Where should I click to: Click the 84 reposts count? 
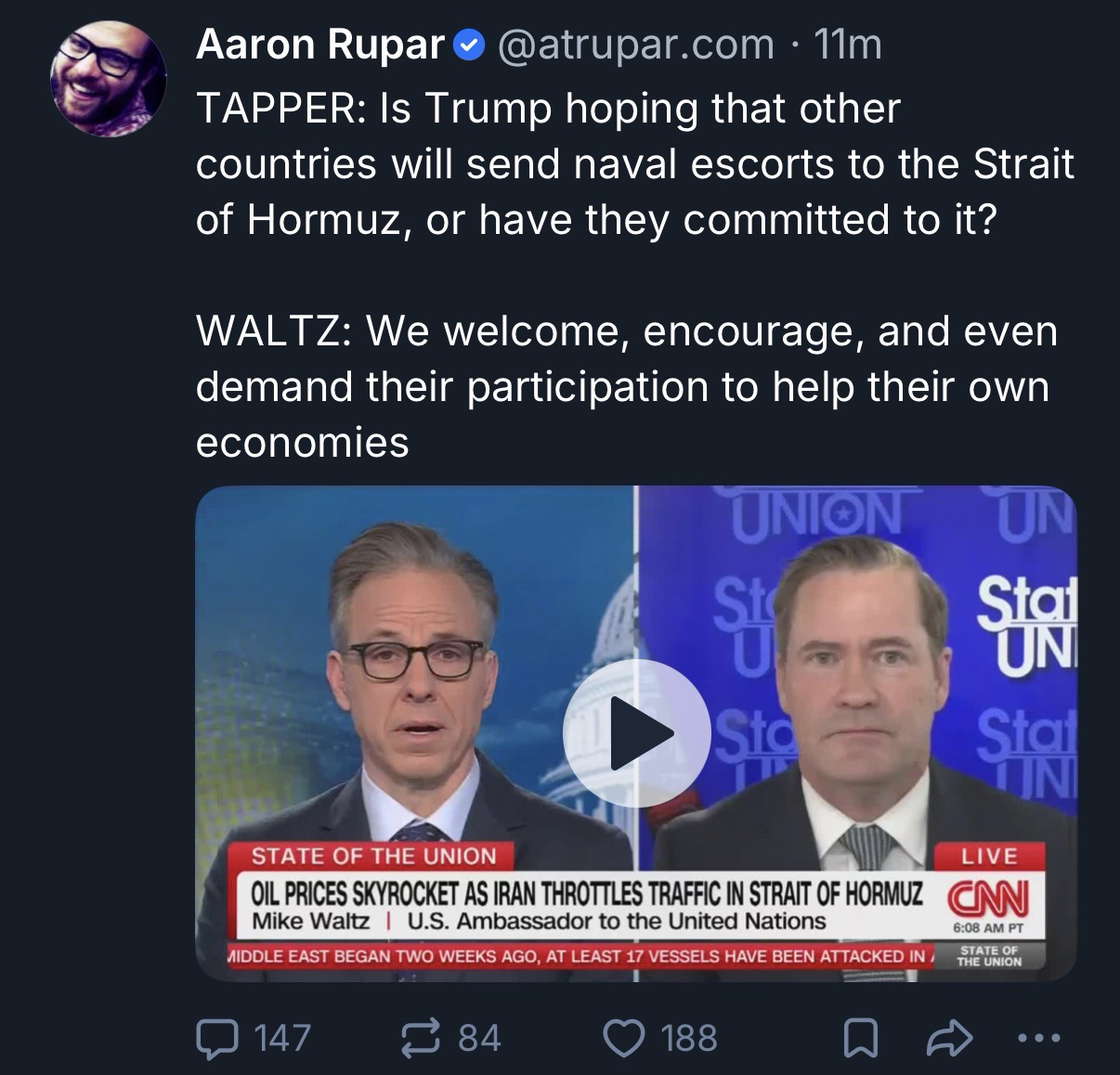[479, 1038]
